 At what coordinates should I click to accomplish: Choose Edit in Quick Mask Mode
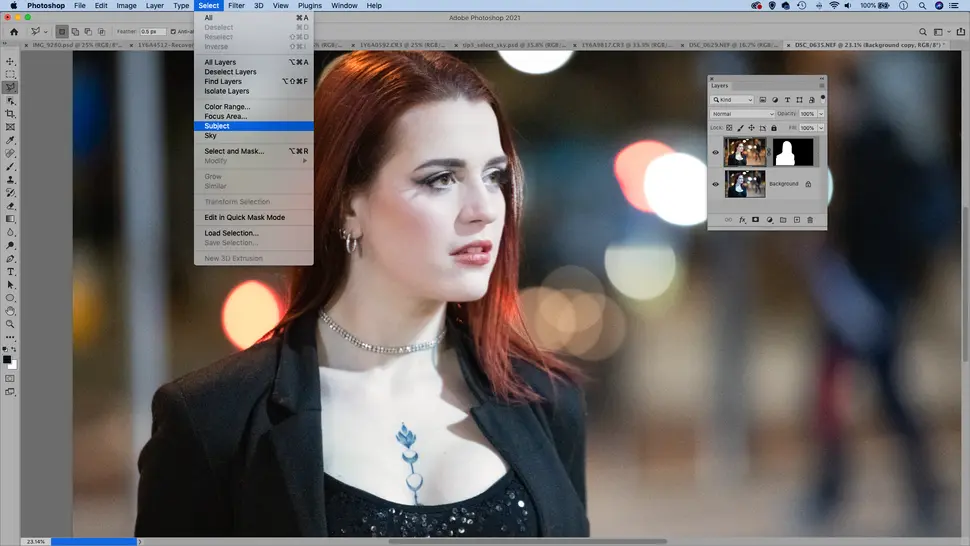254,218
